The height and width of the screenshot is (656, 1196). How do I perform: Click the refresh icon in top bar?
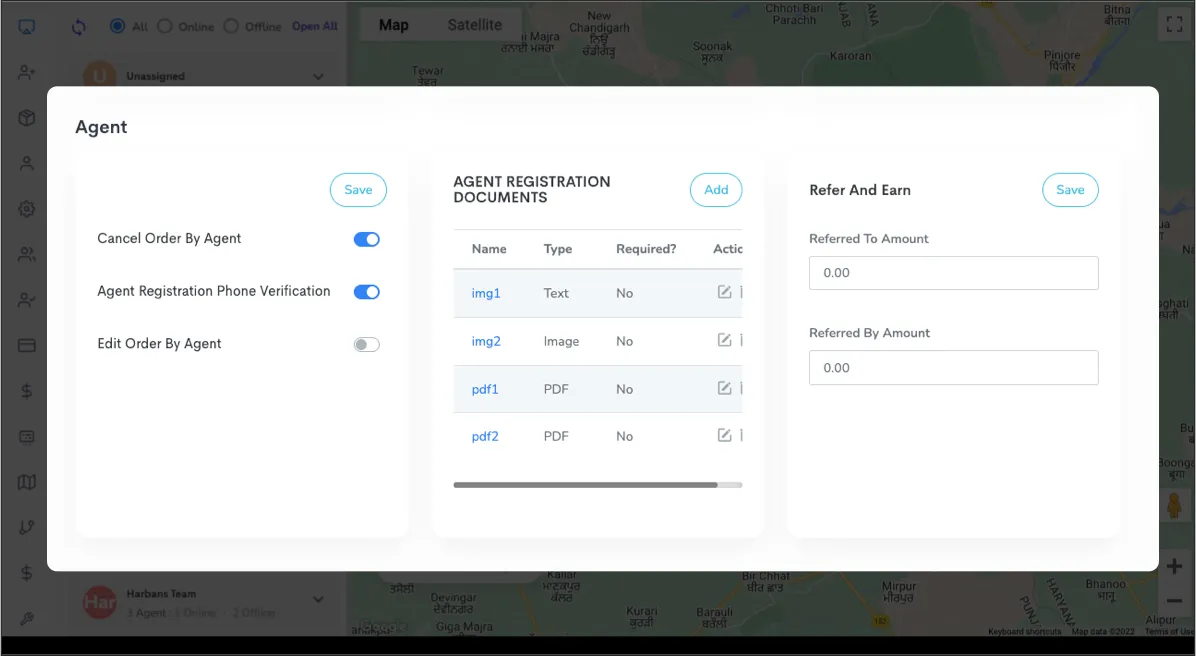coord(79,27)
